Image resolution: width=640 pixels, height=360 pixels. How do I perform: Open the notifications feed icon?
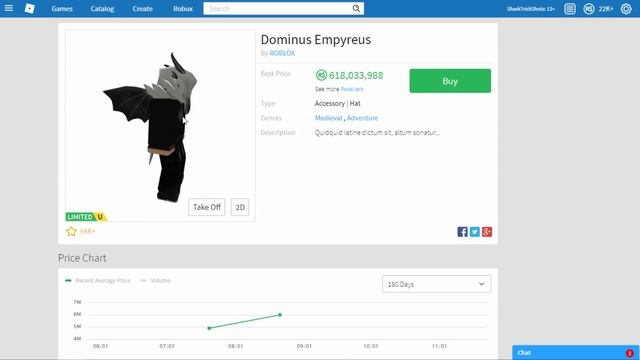pyautogui.click(x=570, y=9)
